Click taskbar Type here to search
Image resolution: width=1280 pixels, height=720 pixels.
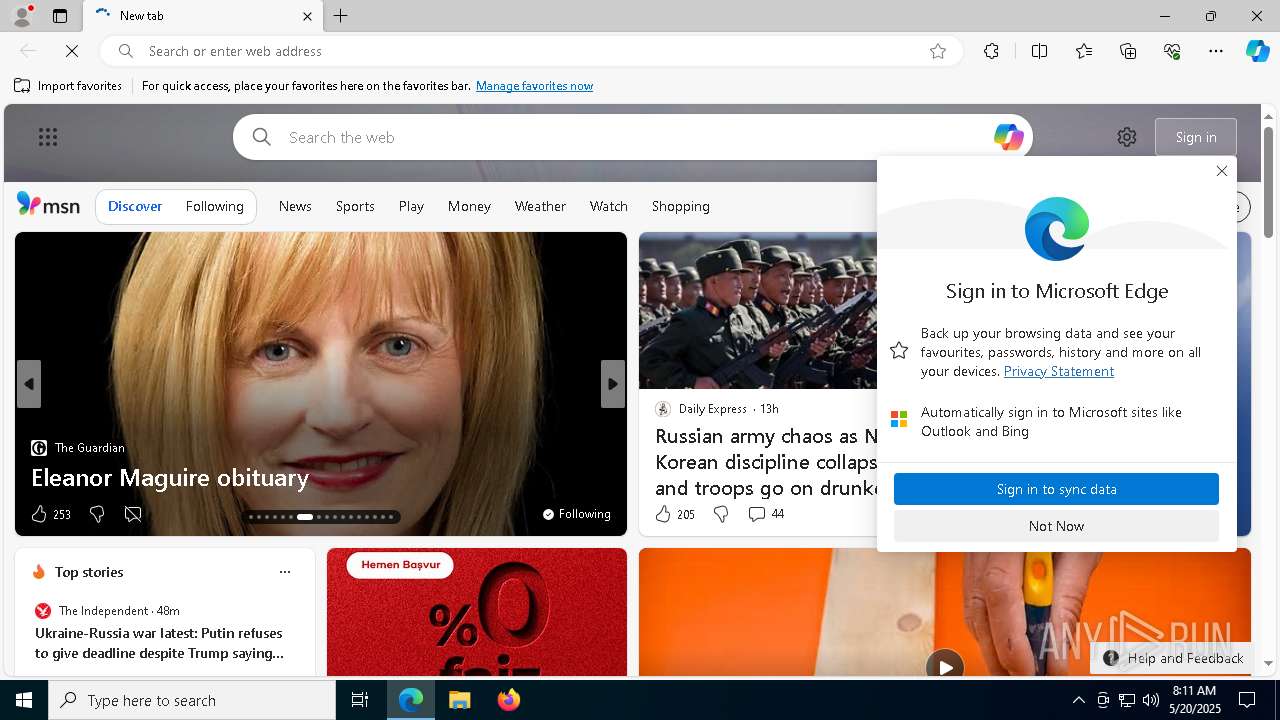tap(192, 700)
